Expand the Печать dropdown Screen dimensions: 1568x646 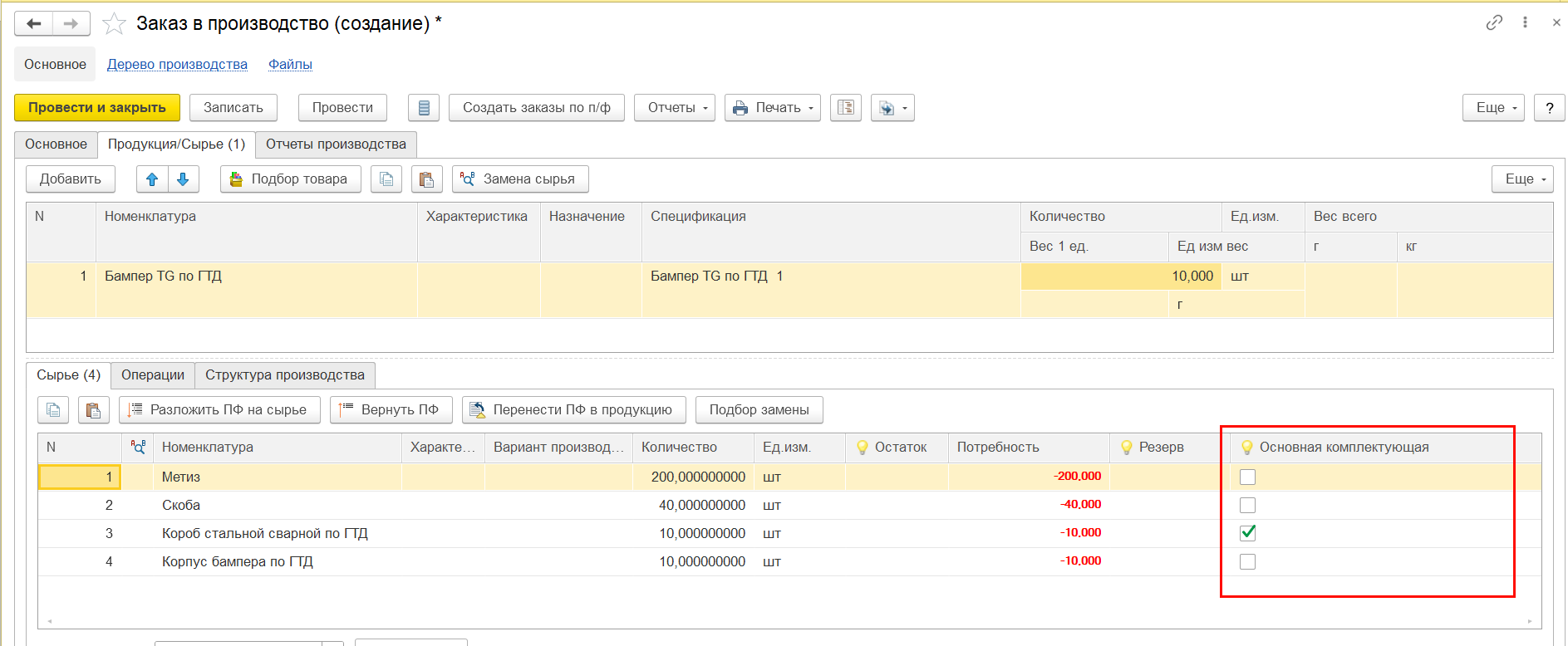(773, 108)
